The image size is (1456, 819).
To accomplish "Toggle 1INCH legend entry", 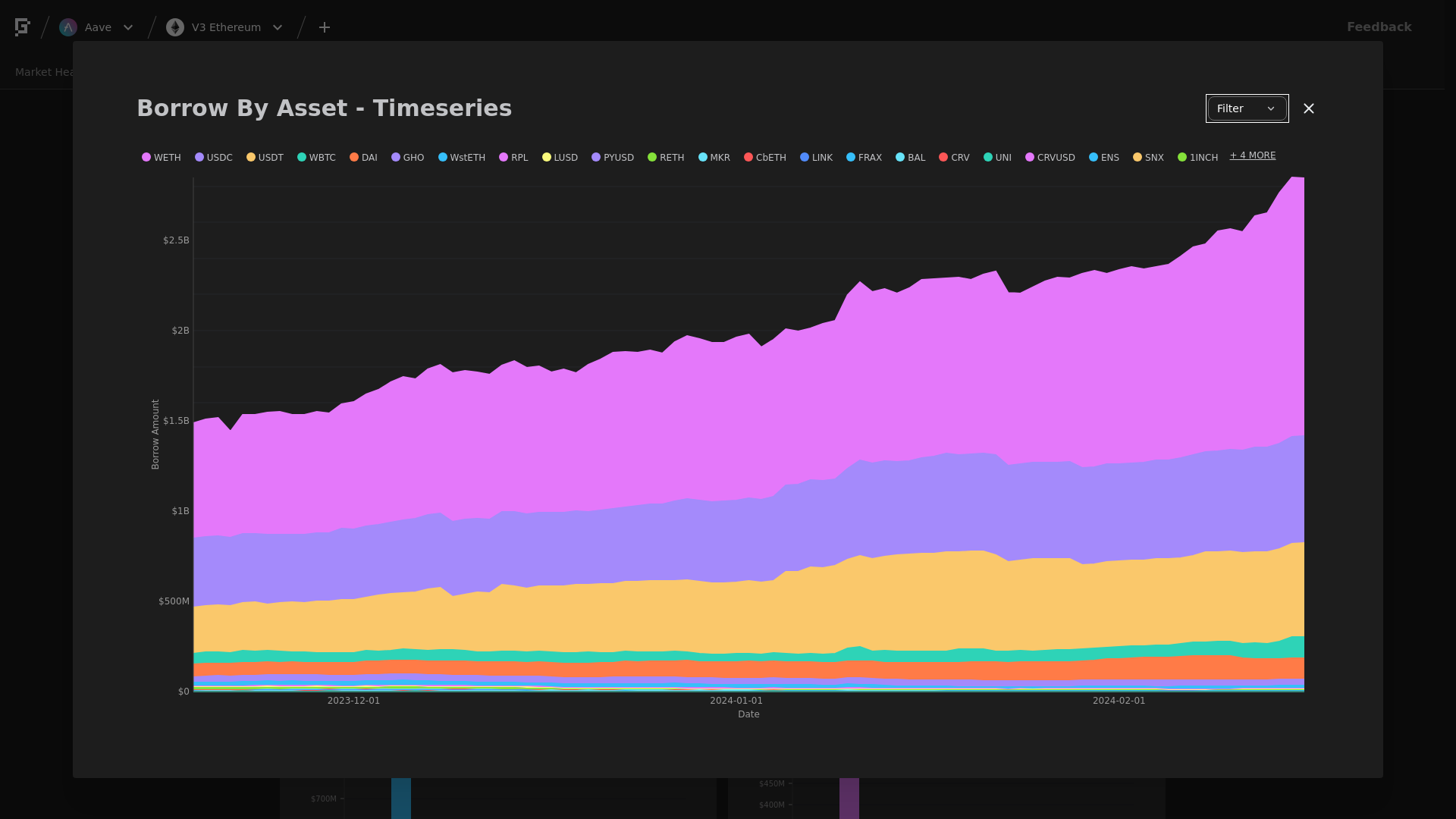I will click(x=1198, y=158).
